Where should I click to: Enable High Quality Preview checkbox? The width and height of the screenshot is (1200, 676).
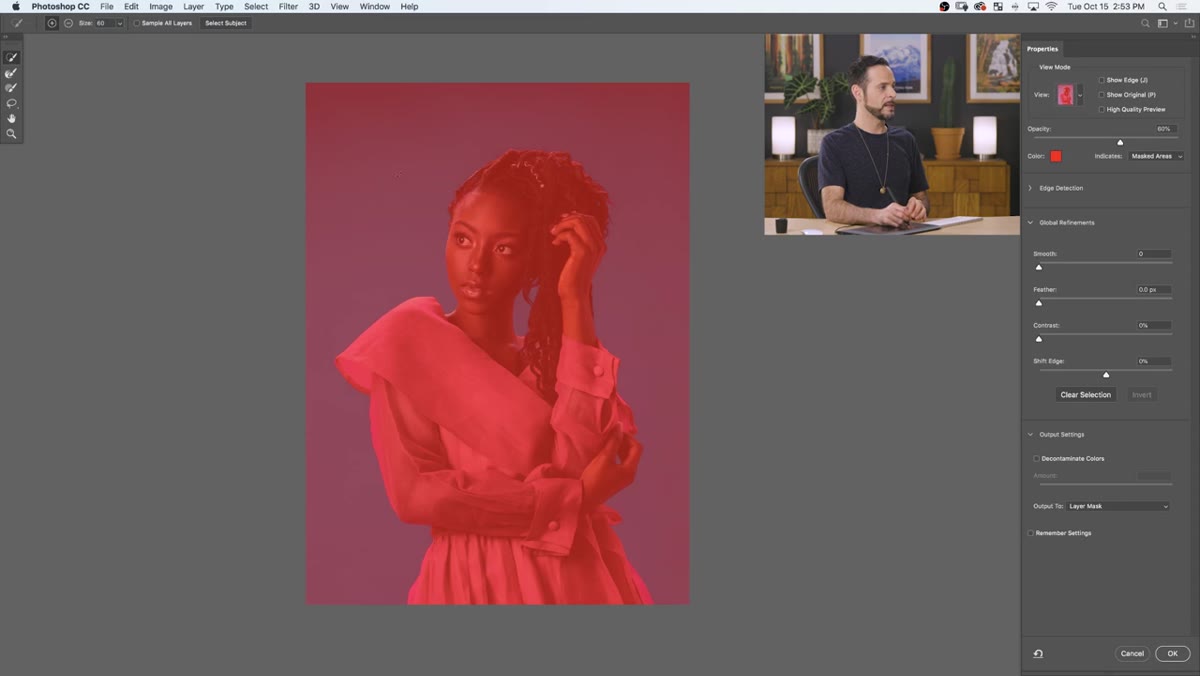tap(1102, 109)
